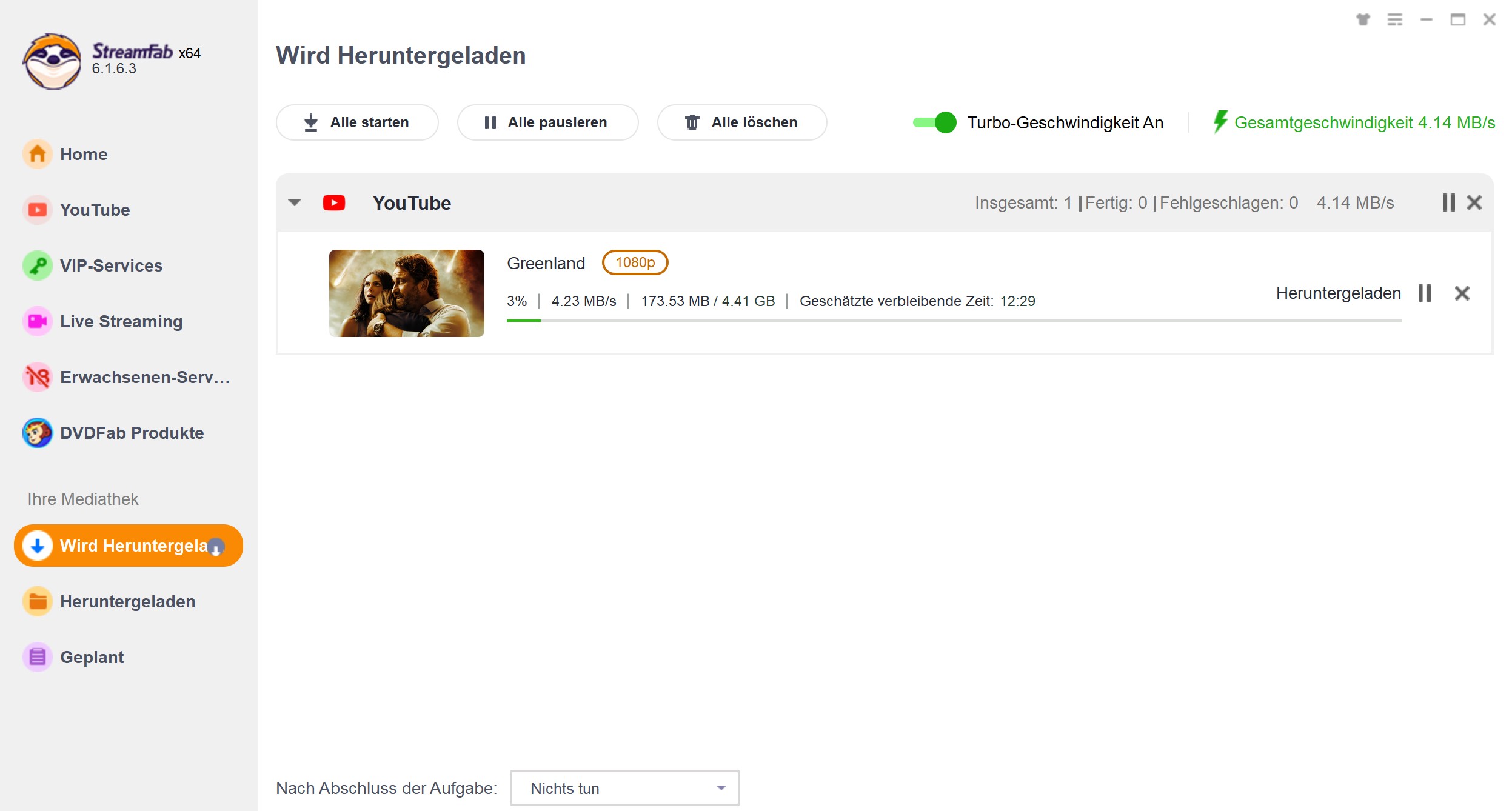Open YouTube section in sidebar
The image size is (1512, 811).
click(x=95, y=209)
